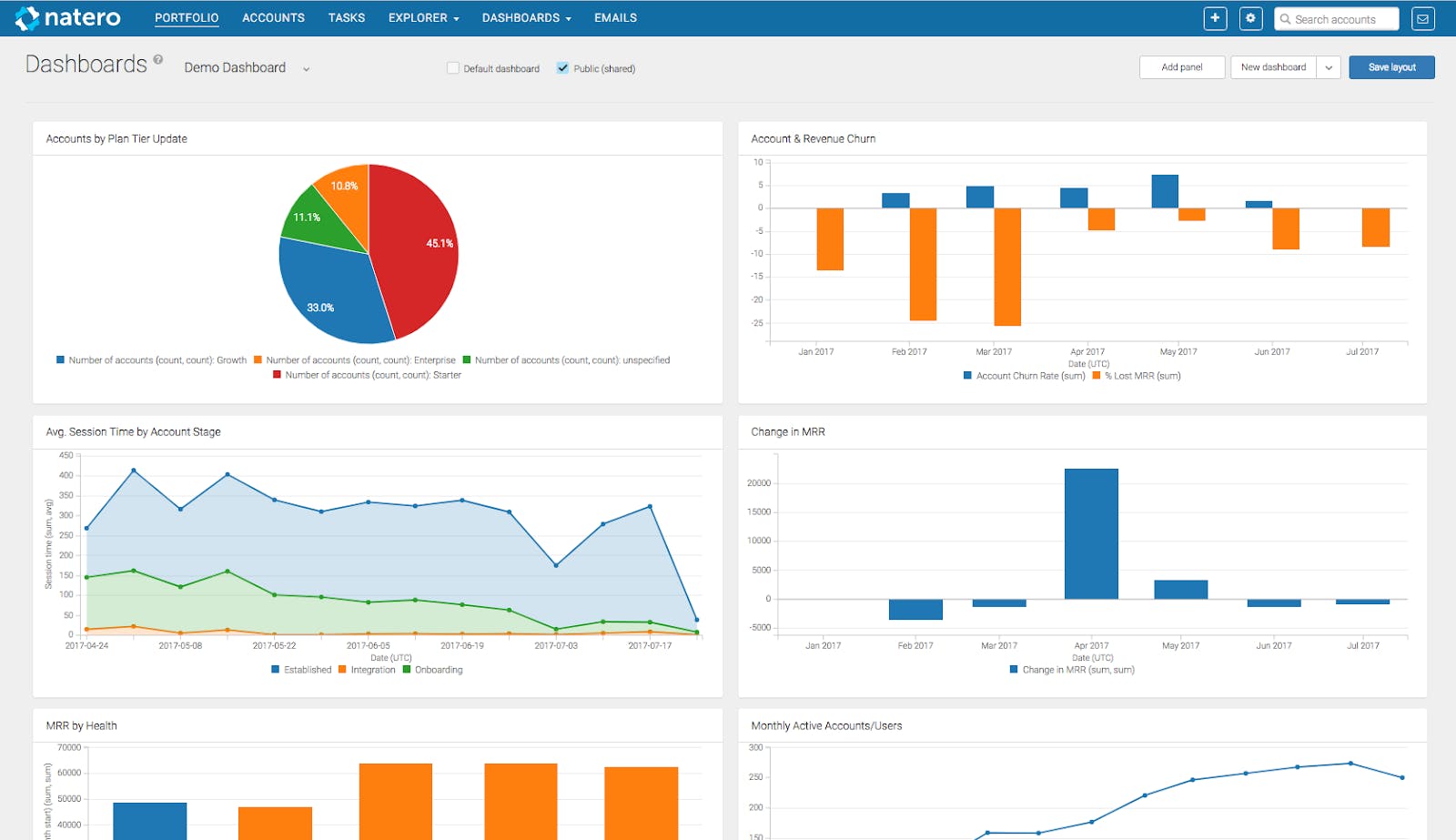Toggle Change in MRR legend entry
This screenshot has height=840, width=1456.
[x=1072, y=670]
